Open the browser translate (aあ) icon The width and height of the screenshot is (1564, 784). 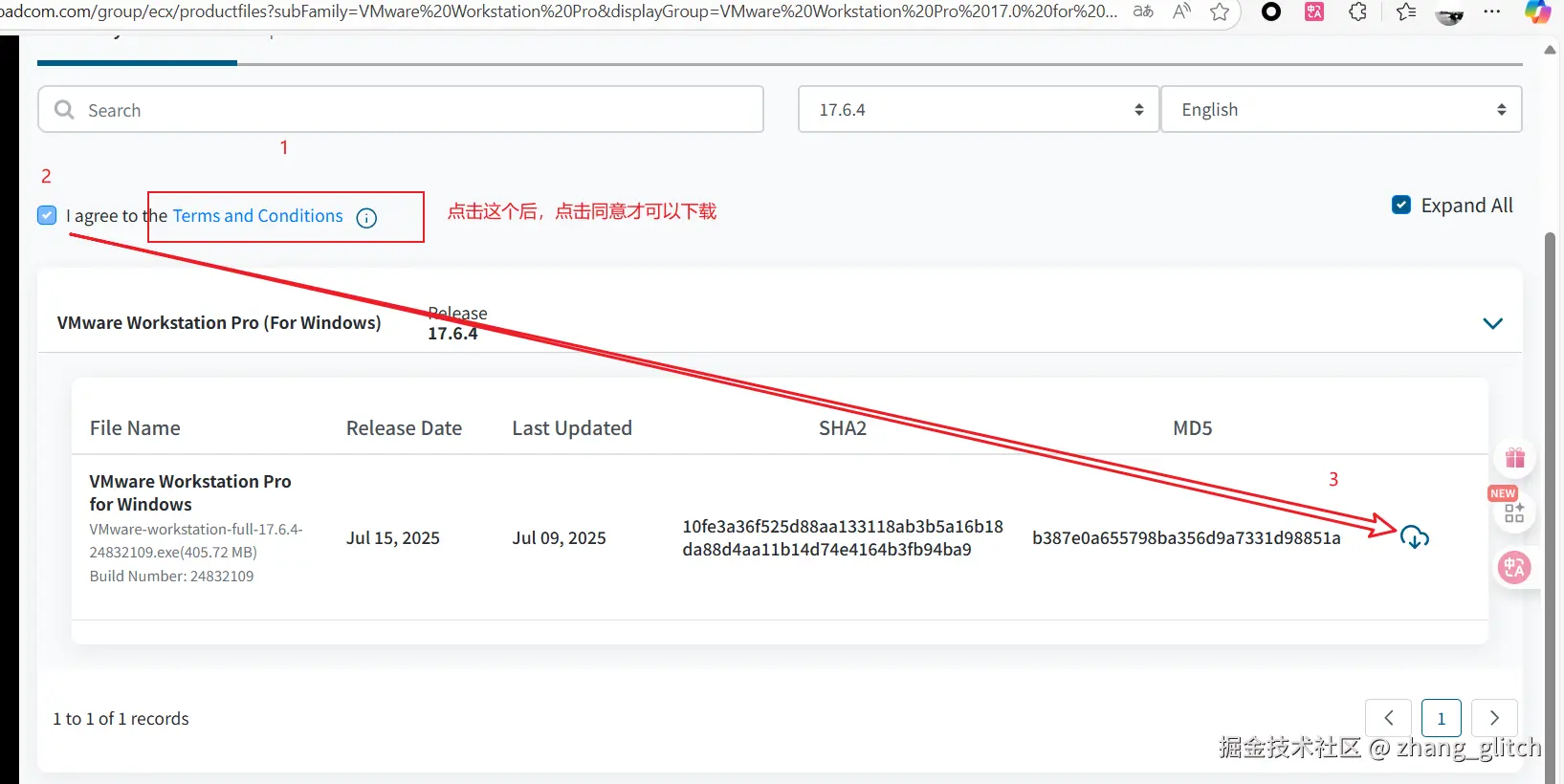click(1142, 11)
